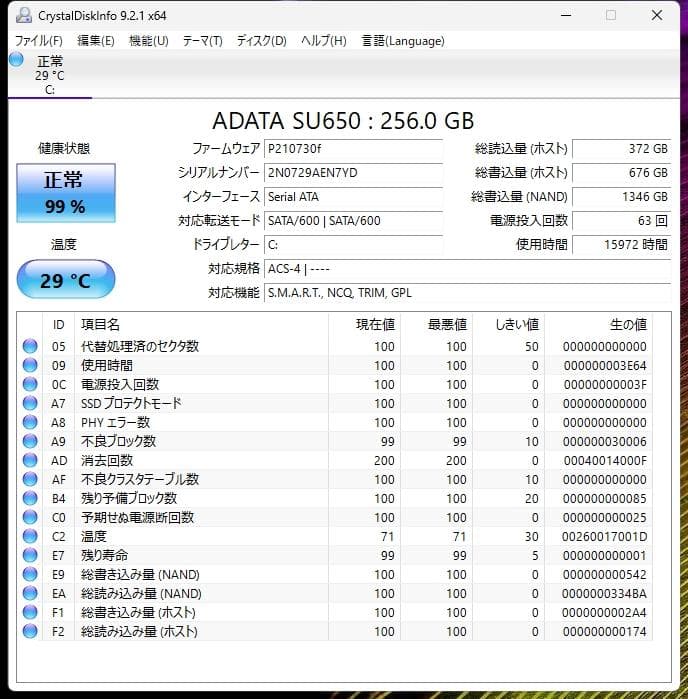
Task: Select the 予期せぬ電源断回数 row name
Action: (137, 517)
